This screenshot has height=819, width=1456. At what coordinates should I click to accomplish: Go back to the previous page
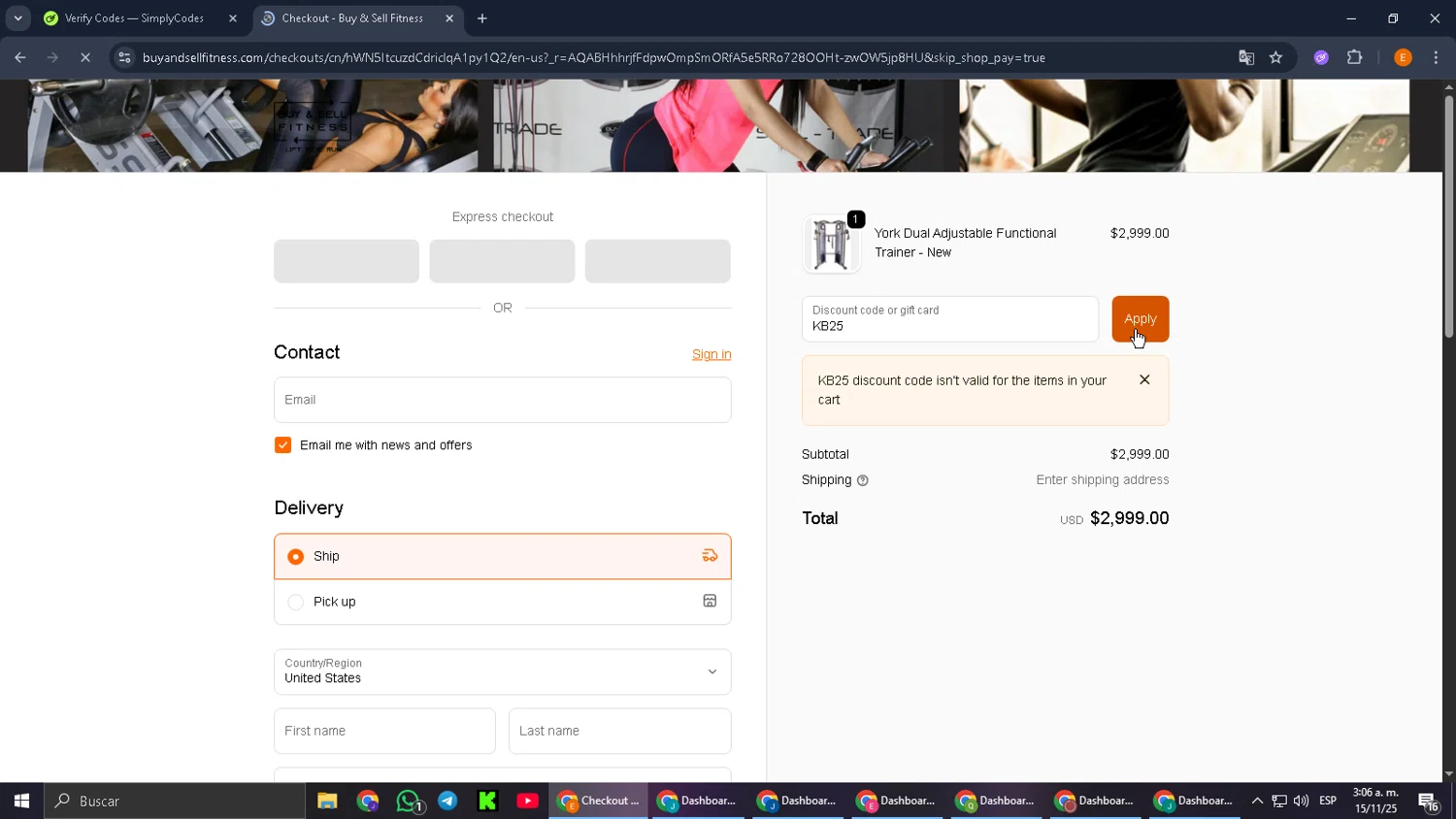coord(20,57)
